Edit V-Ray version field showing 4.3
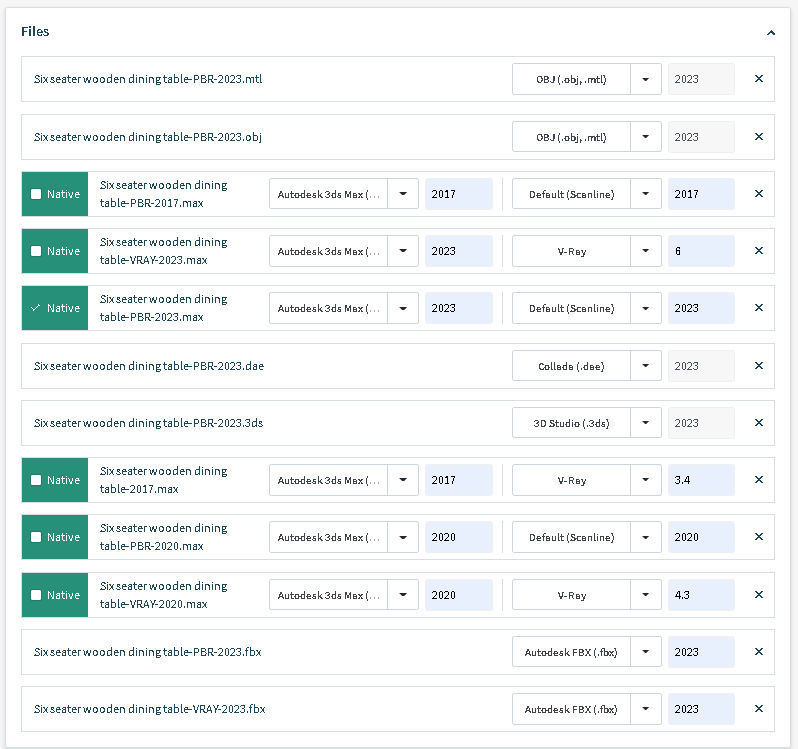The image size is (798, 749). (x=700, y=595)
